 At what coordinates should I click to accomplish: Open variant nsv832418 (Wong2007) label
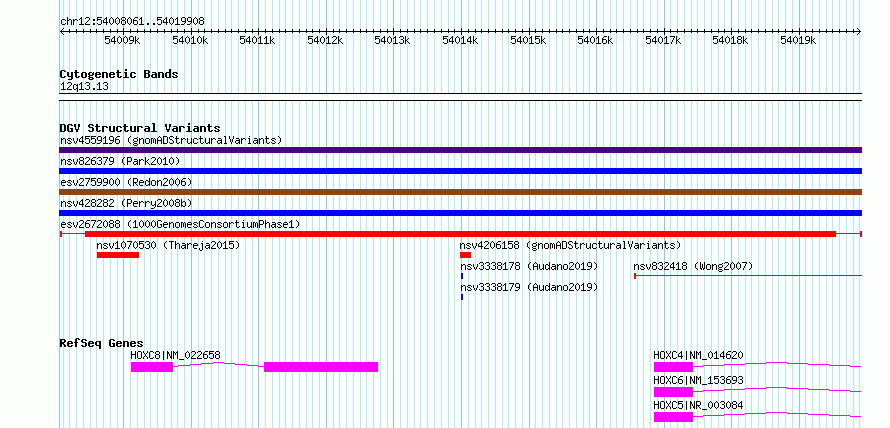(x=693, y=266)
